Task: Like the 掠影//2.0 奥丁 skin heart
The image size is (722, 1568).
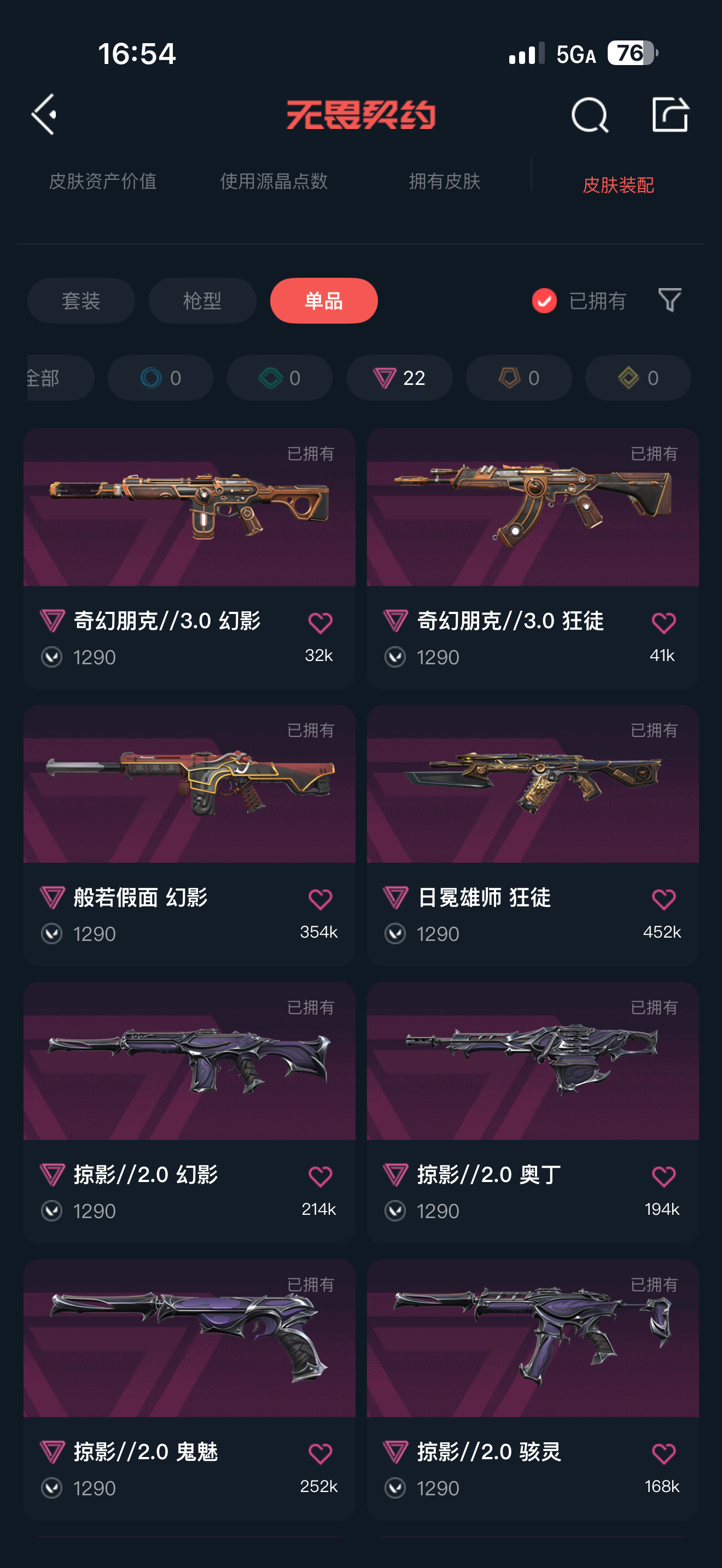Action: [x=663, y=1176]
